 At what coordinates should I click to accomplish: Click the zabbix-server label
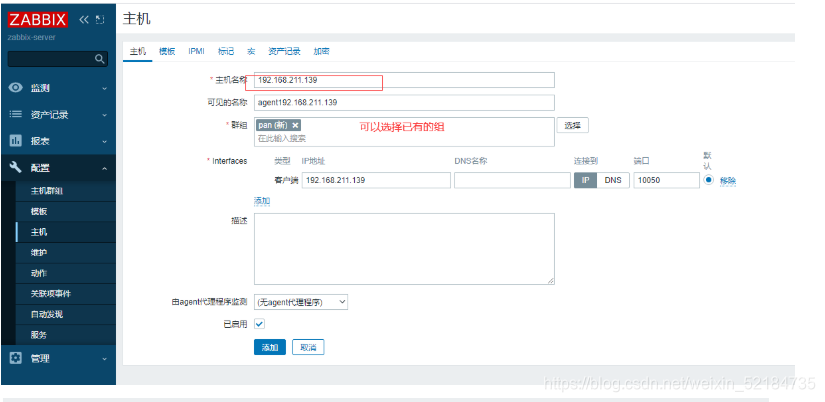pyautogui.click(x=32, y=37)
